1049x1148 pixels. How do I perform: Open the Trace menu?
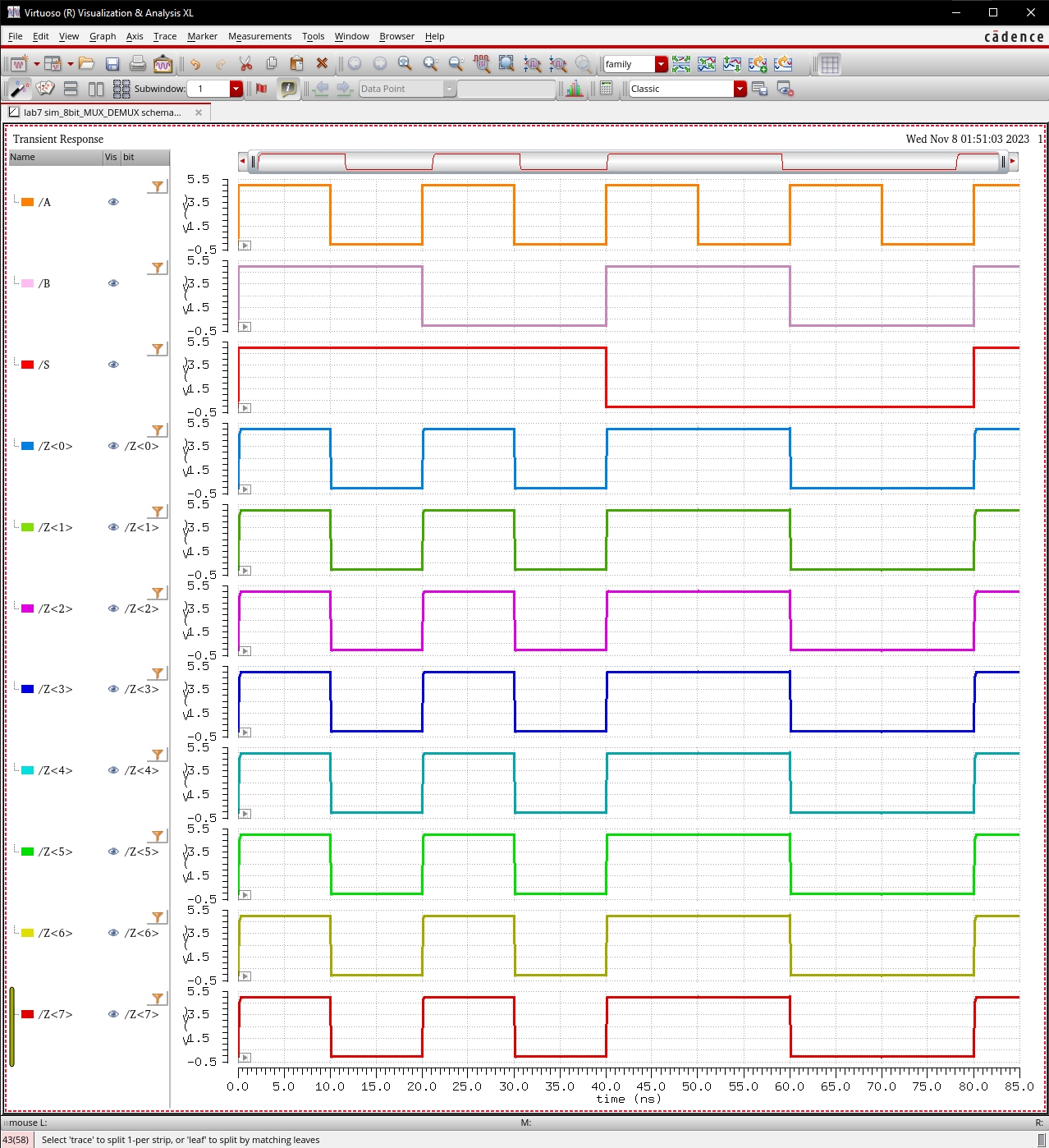coord(164,36)
